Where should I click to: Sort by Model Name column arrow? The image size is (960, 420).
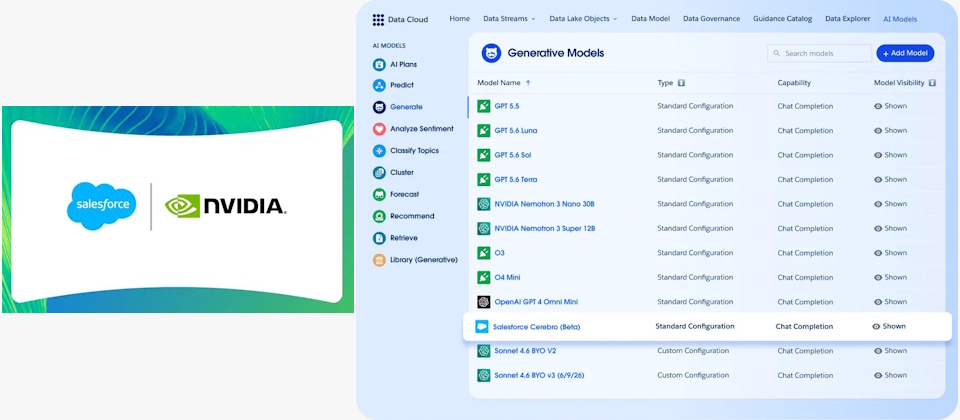528,83
